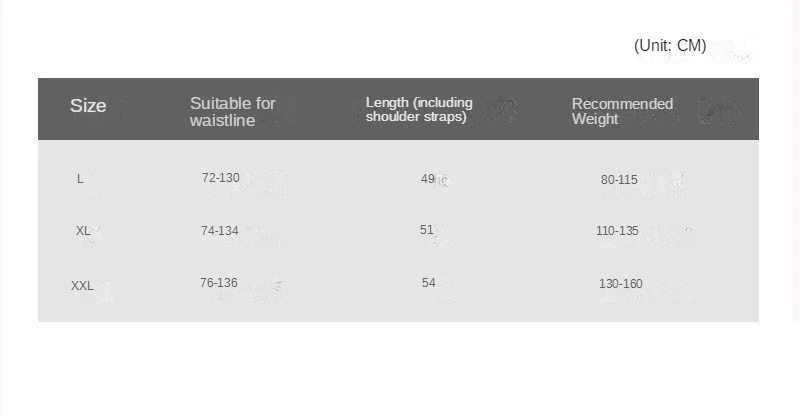The height and width of the screenshot is (416, 800).
Task: Select the Length including shoulder straps header
Action: click(x=419, y=109)
